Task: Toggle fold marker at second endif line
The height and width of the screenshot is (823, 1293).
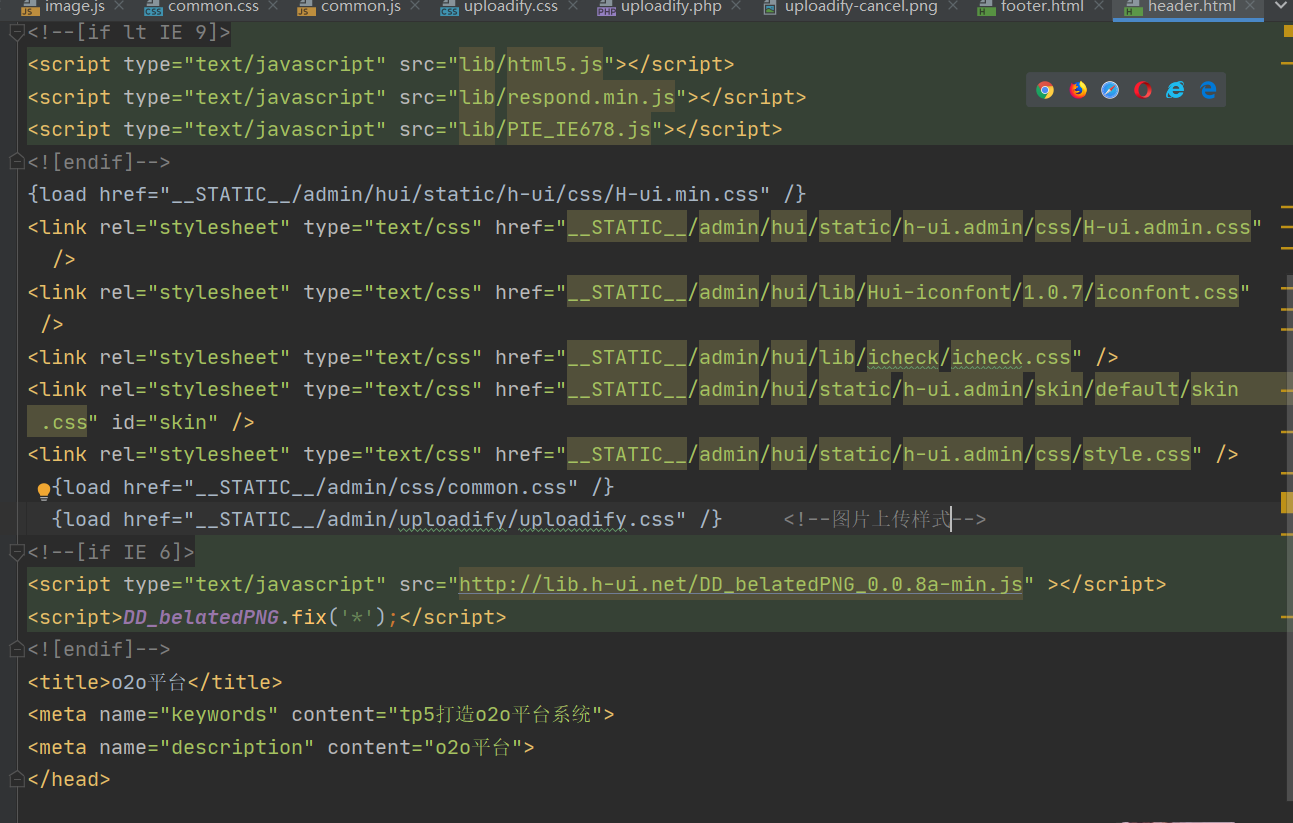Action: pyautogui.click(x=16, y=650)
